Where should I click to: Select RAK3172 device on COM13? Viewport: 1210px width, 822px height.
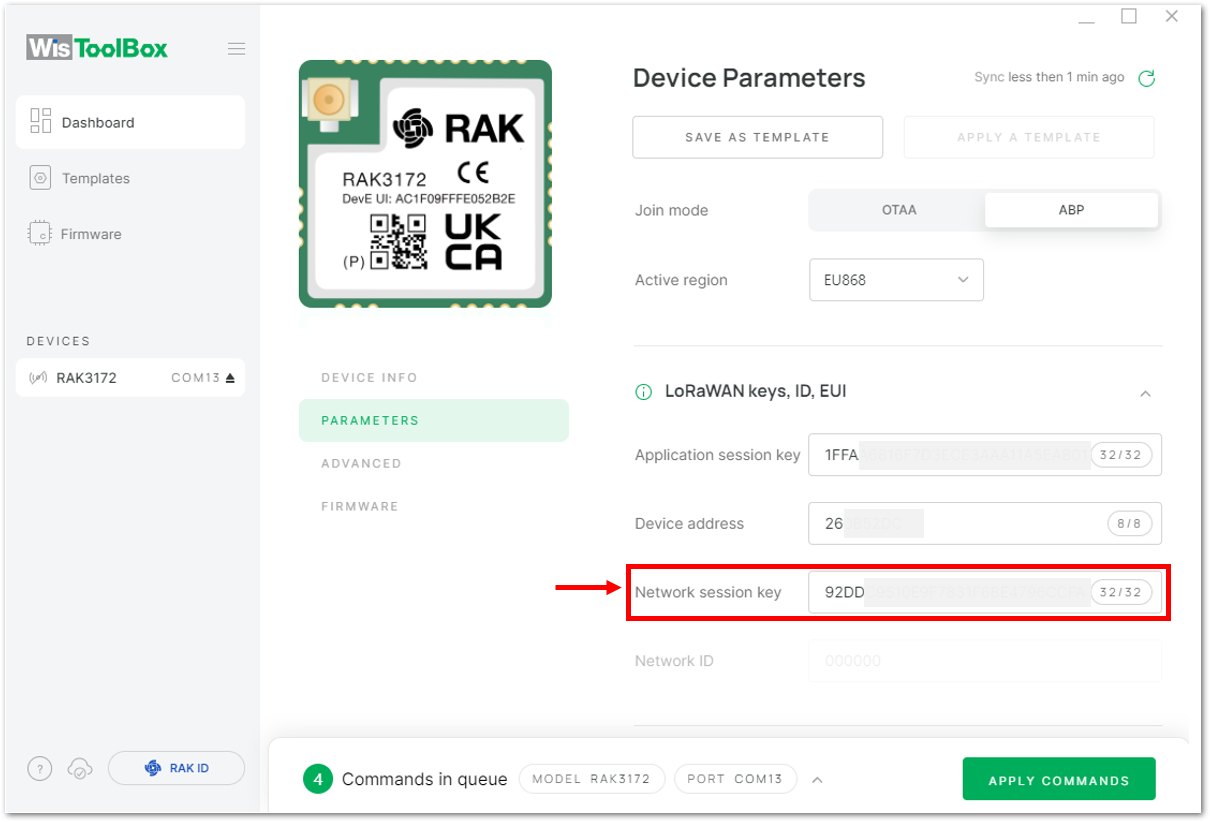(x=130, y=378)
